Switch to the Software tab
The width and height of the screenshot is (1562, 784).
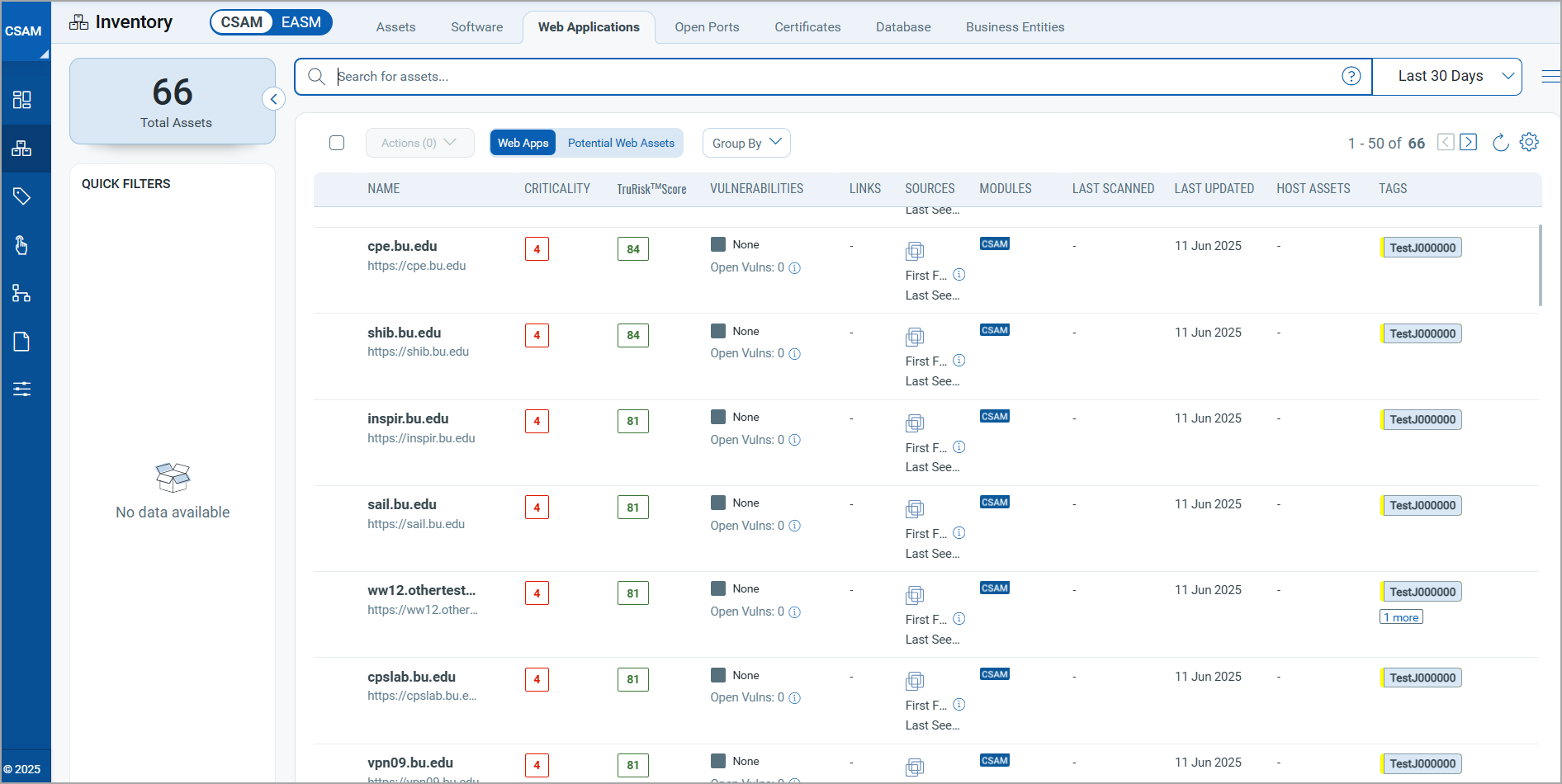pyautogui.click(x=476, y=27)
